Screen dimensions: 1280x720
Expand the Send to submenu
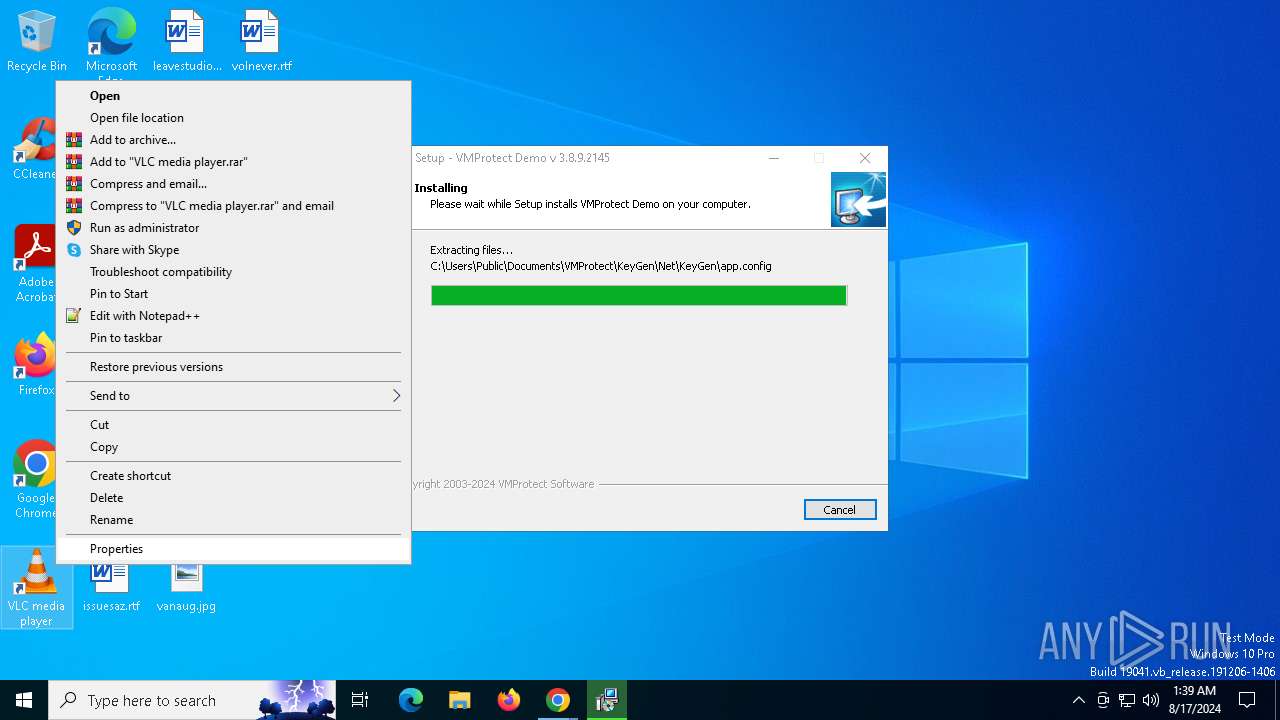(233, 396)
